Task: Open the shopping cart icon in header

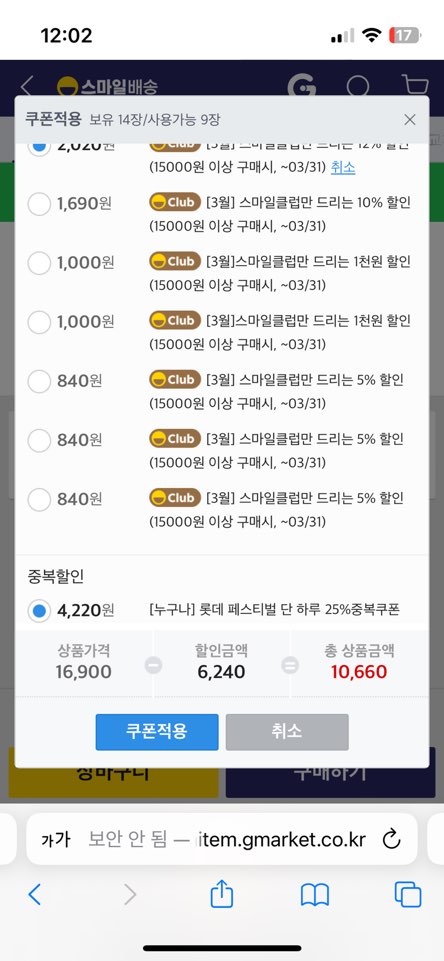Action: (x=415, y=85)
